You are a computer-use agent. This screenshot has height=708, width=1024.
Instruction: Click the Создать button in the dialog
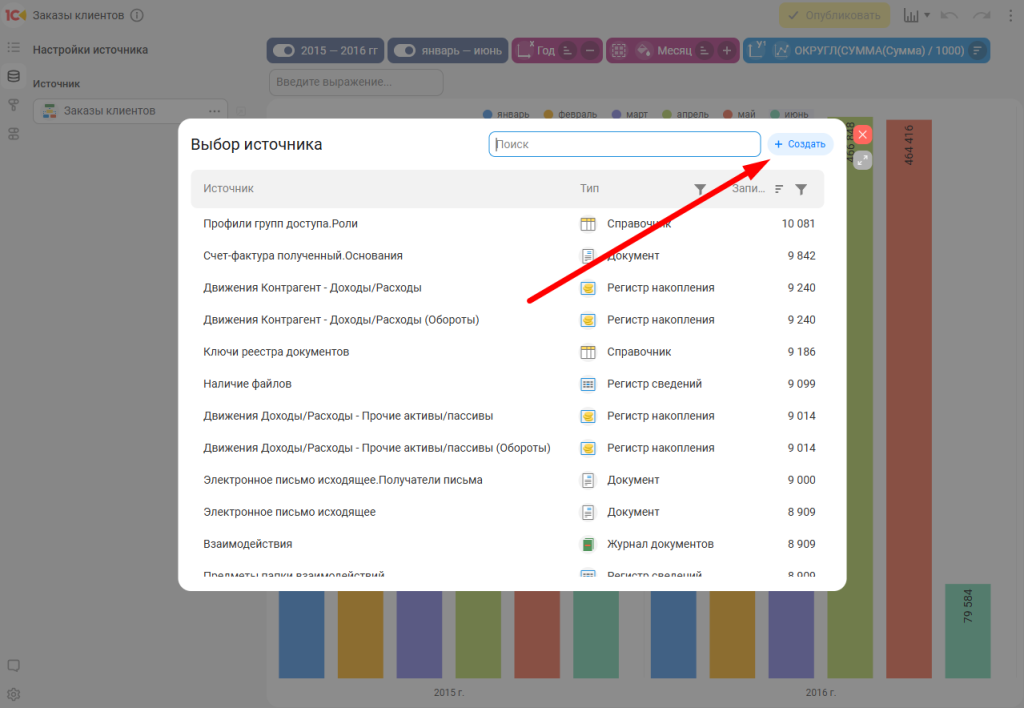(799, 145)
